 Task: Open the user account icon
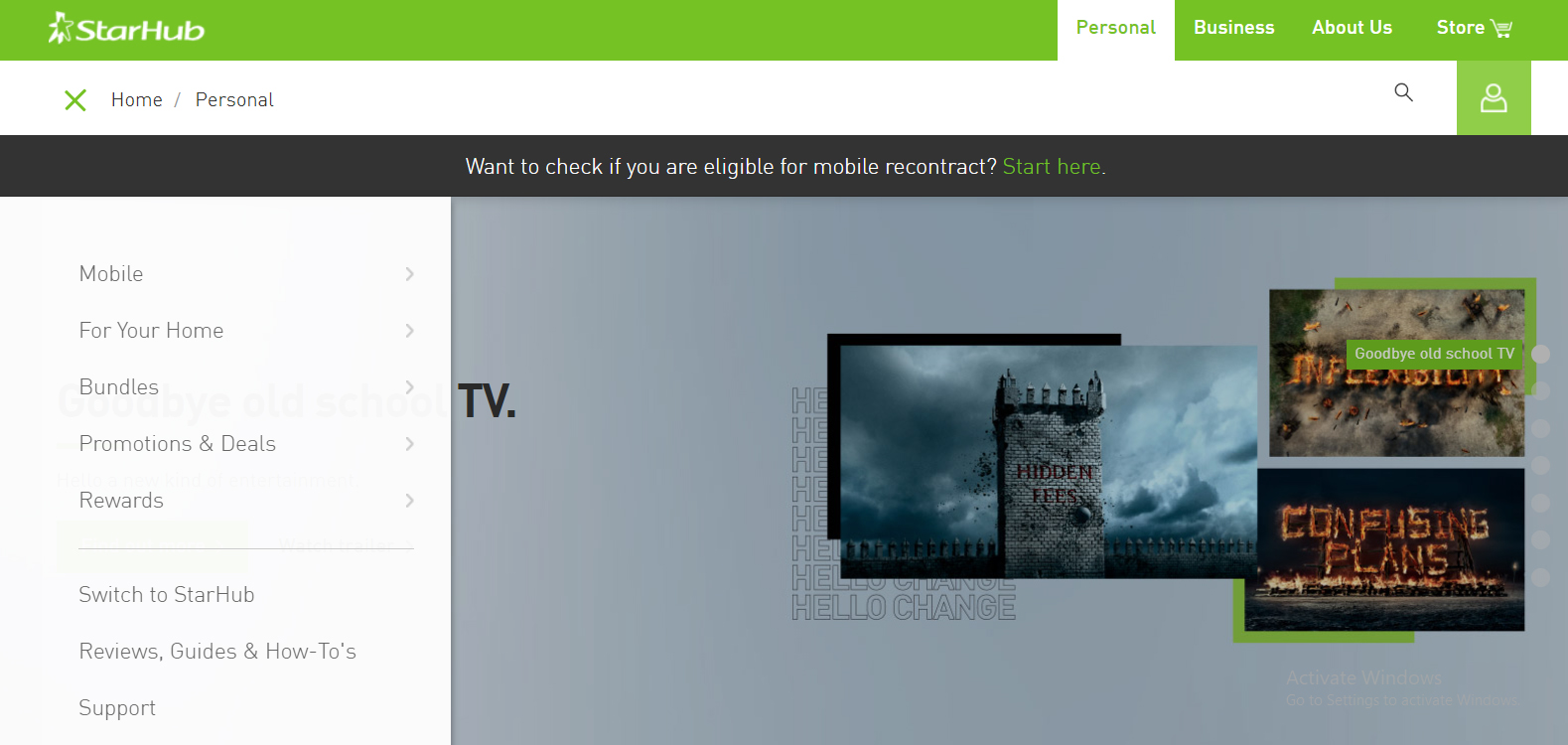click(x=1494, y=97)
